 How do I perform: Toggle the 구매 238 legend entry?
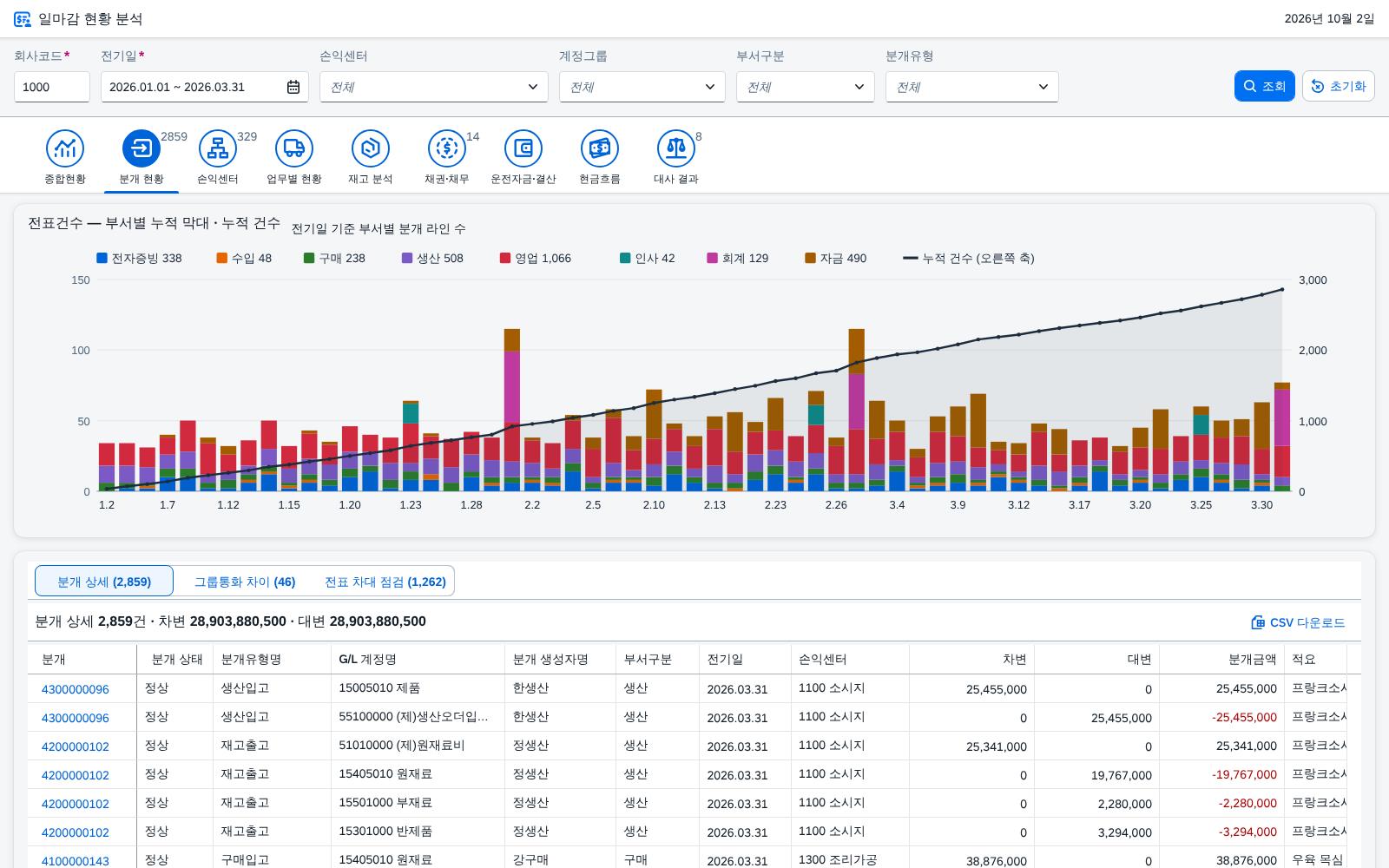pyautogui.click(x=334, y=258)
